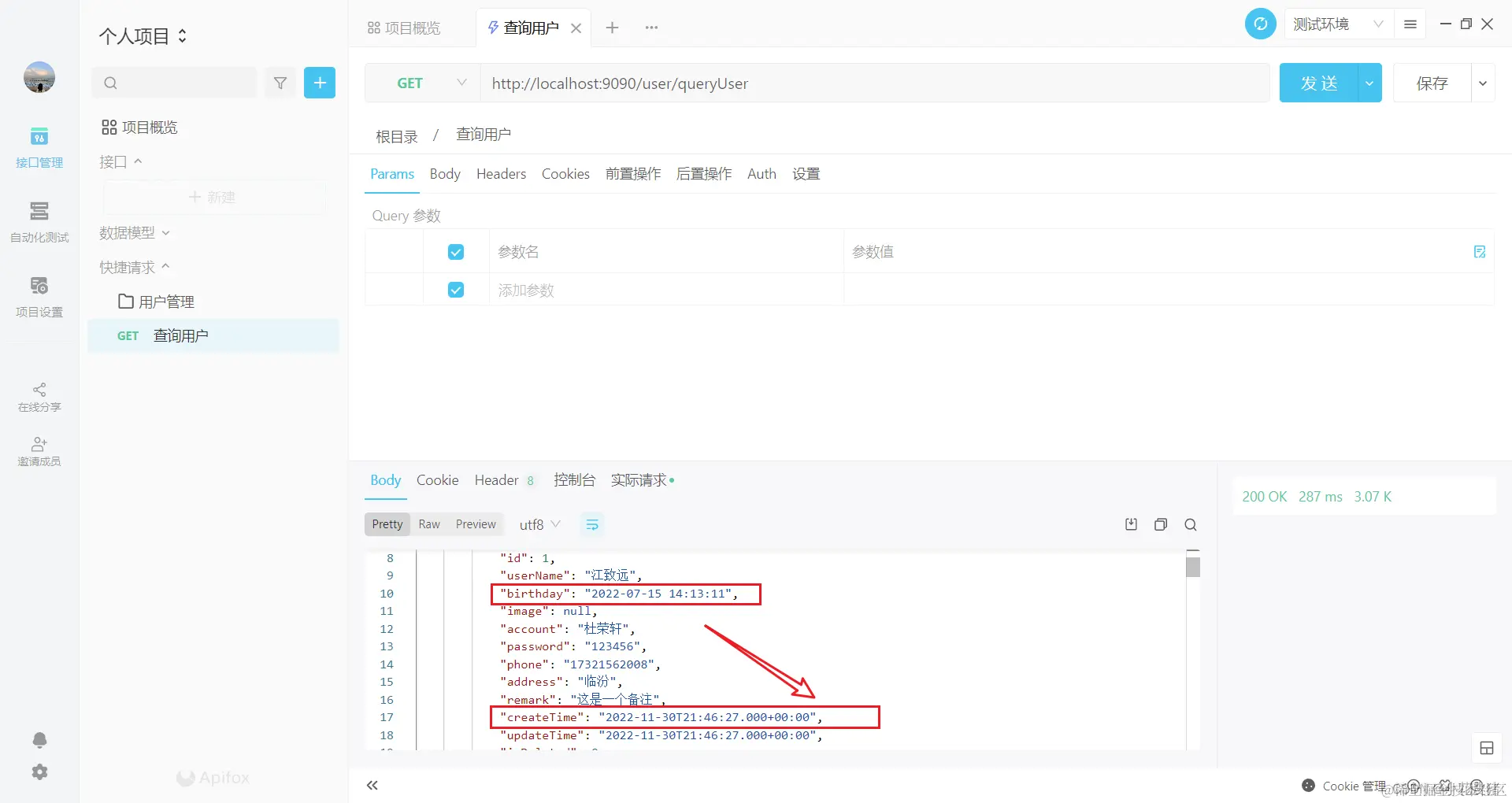1512x803 pixels.
Task: Click the sync refresh circle icon
Action: pyautogui.click(x=1260, y=24)
